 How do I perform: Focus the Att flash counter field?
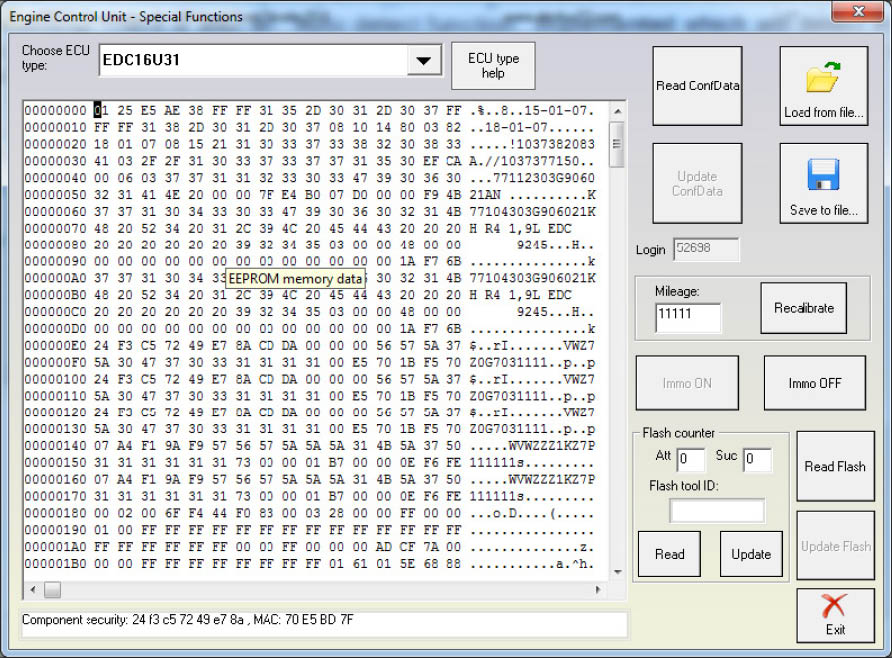(691, 460)
